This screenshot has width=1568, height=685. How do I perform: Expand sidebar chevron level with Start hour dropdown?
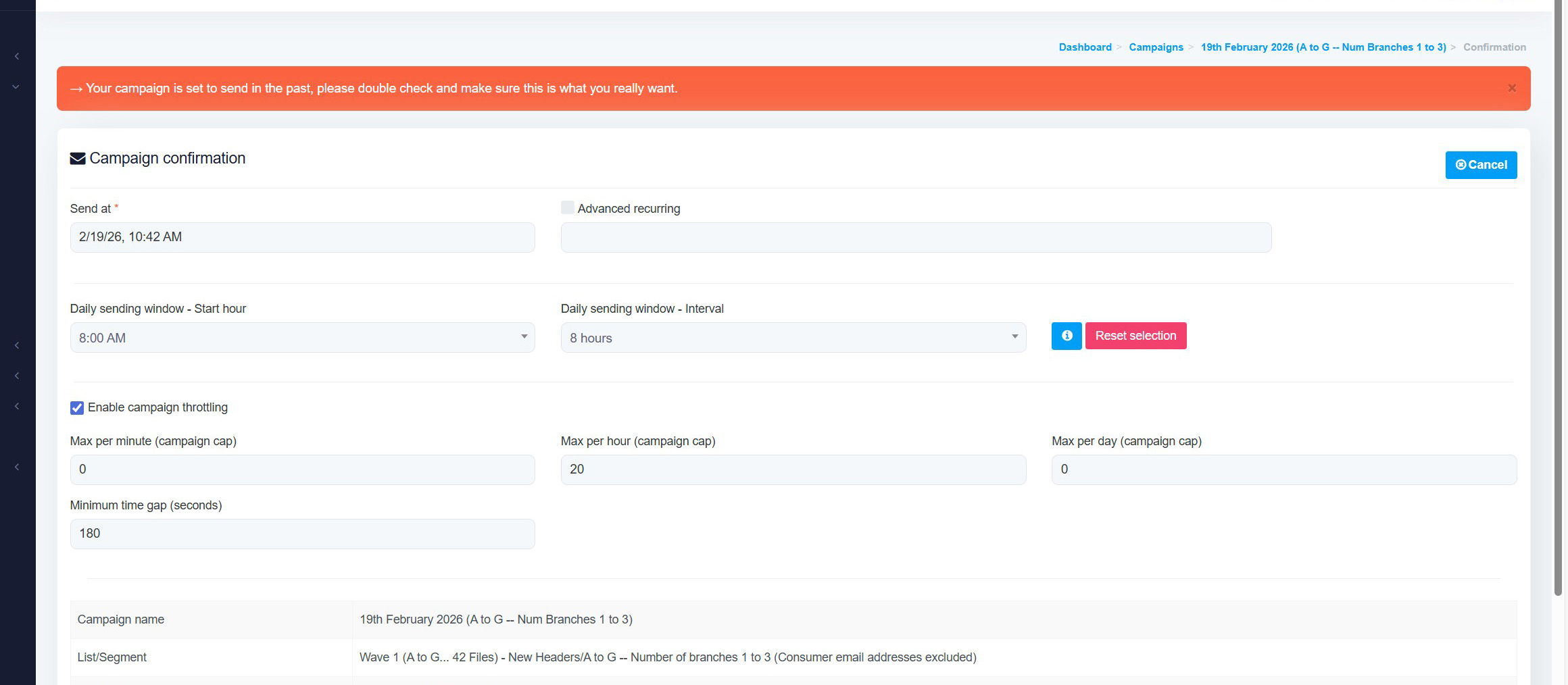[x=17, y=345]
